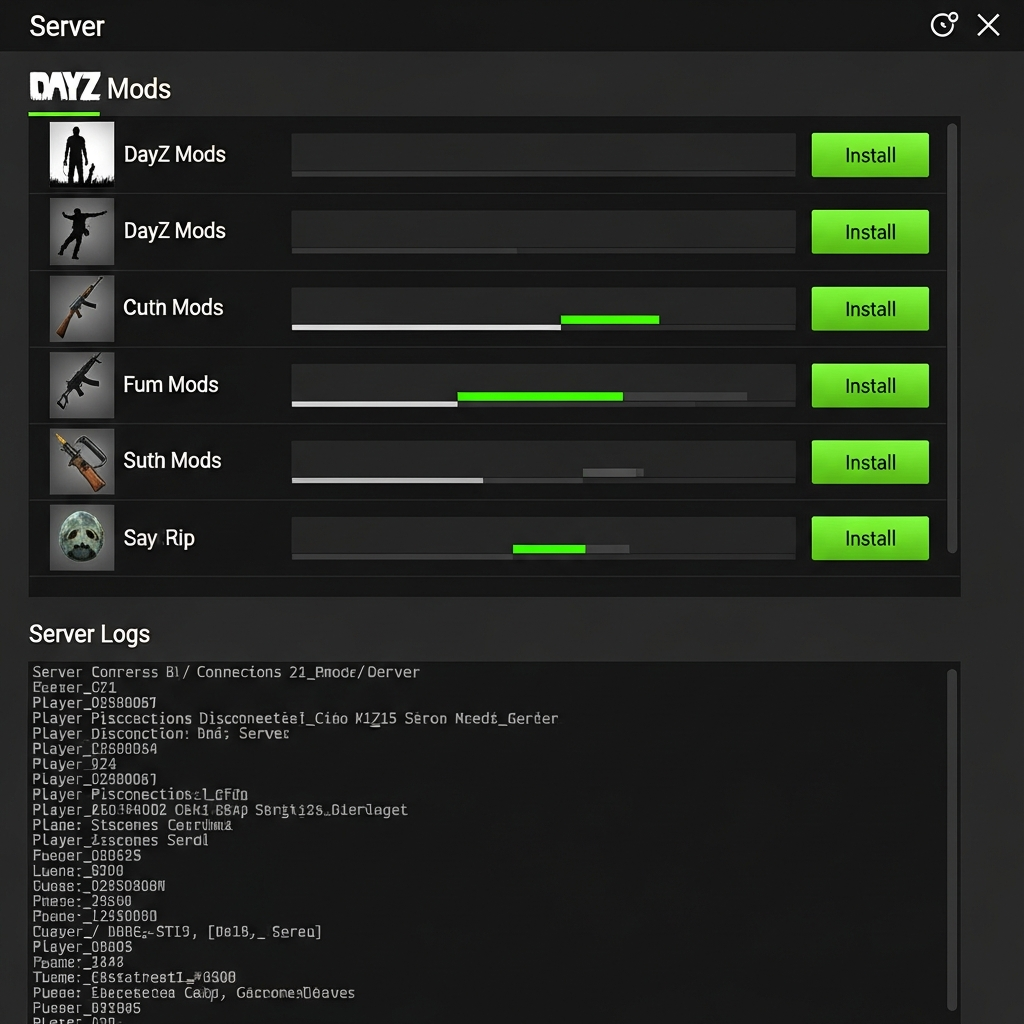Select the Server Logs section header

tap(89, 633)
